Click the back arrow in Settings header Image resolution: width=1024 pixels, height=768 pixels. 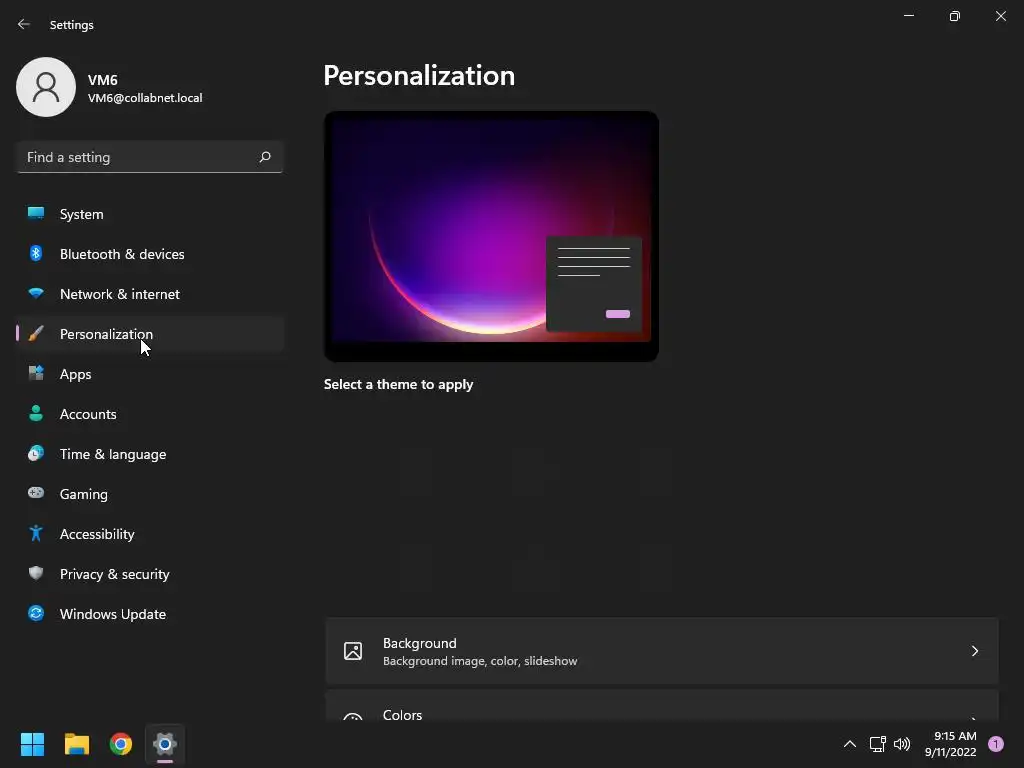click(24, 24)
